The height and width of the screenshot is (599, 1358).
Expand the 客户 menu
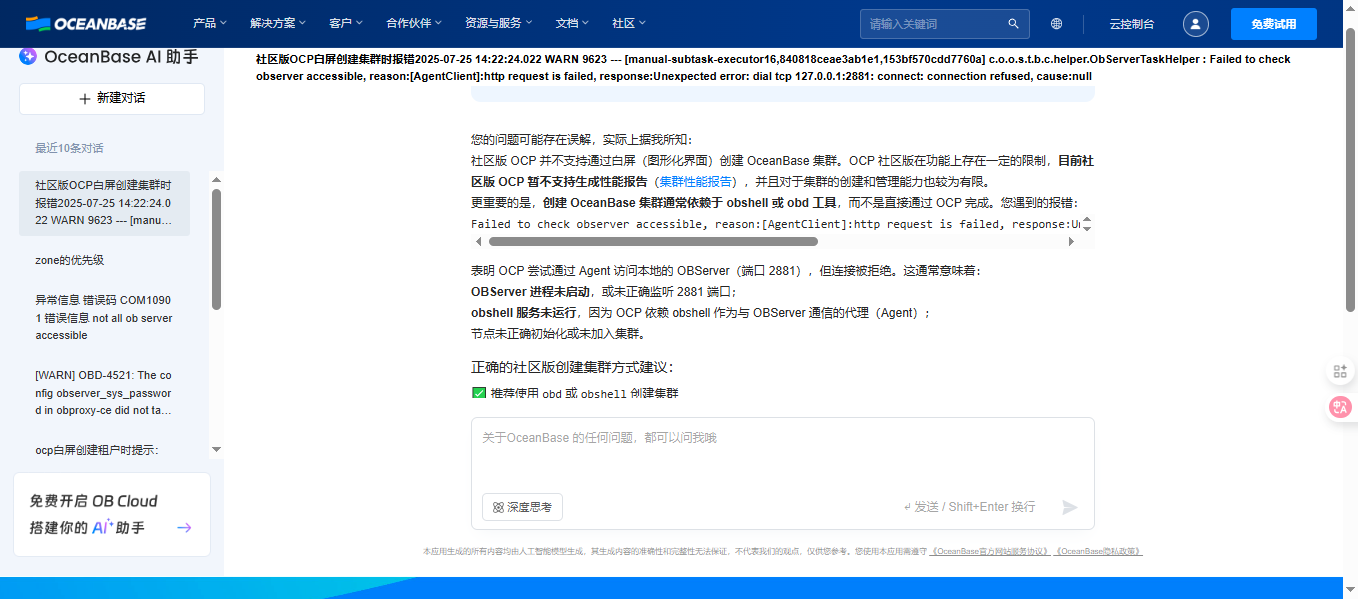point(345,23)
